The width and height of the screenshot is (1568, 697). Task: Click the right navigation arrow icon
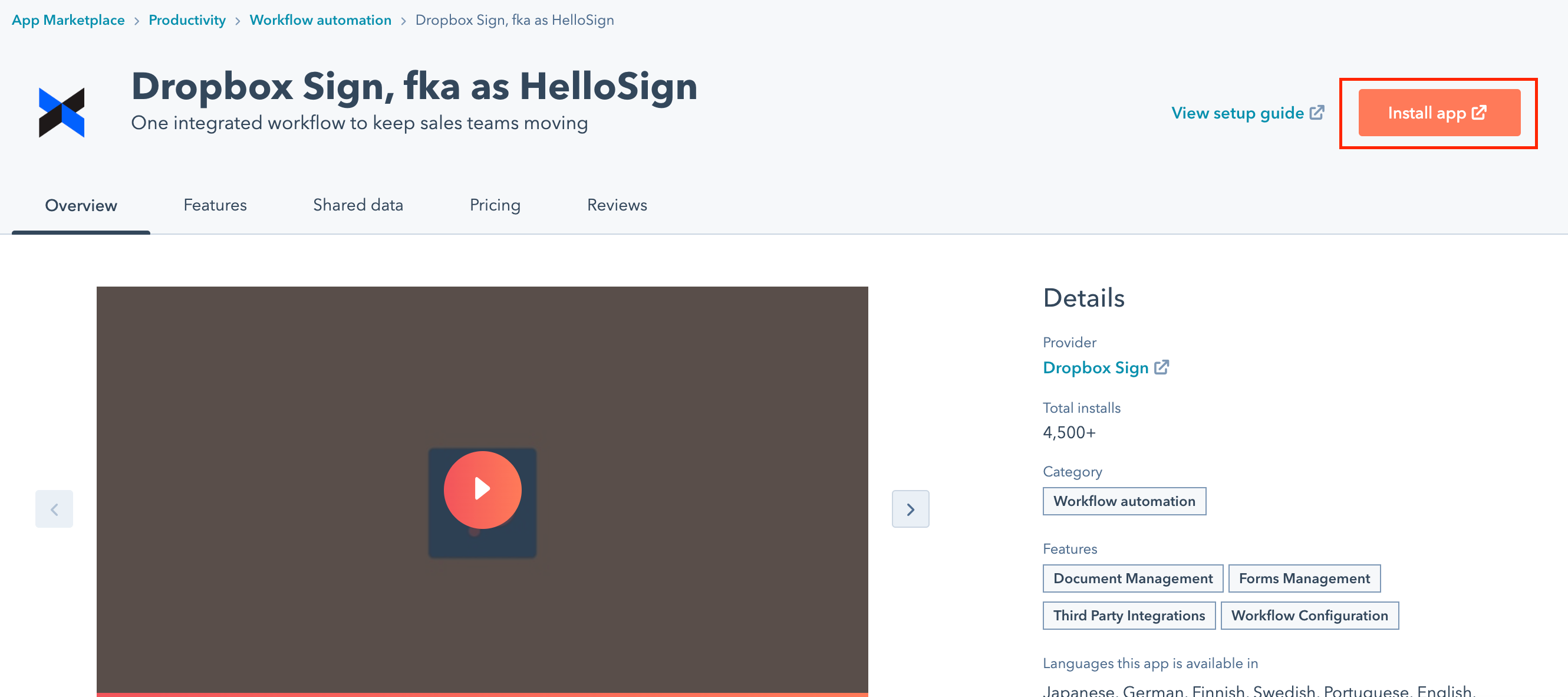911,509
